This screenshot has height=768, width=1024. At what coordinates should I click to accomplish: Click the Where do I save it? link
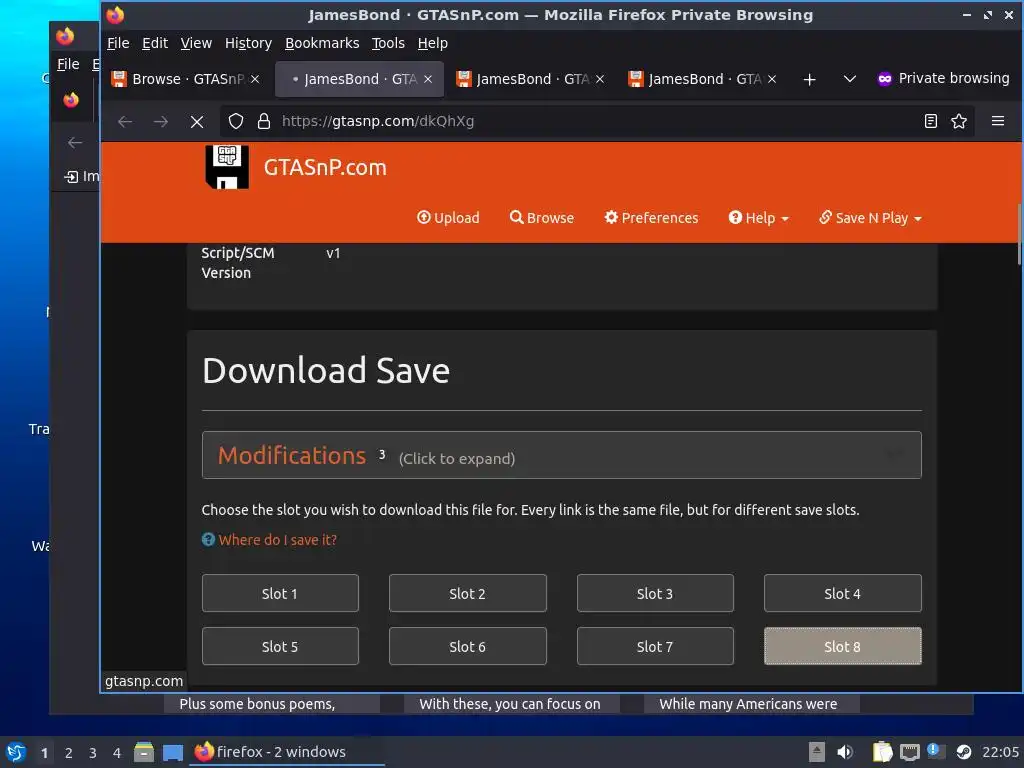click(278, 539)
